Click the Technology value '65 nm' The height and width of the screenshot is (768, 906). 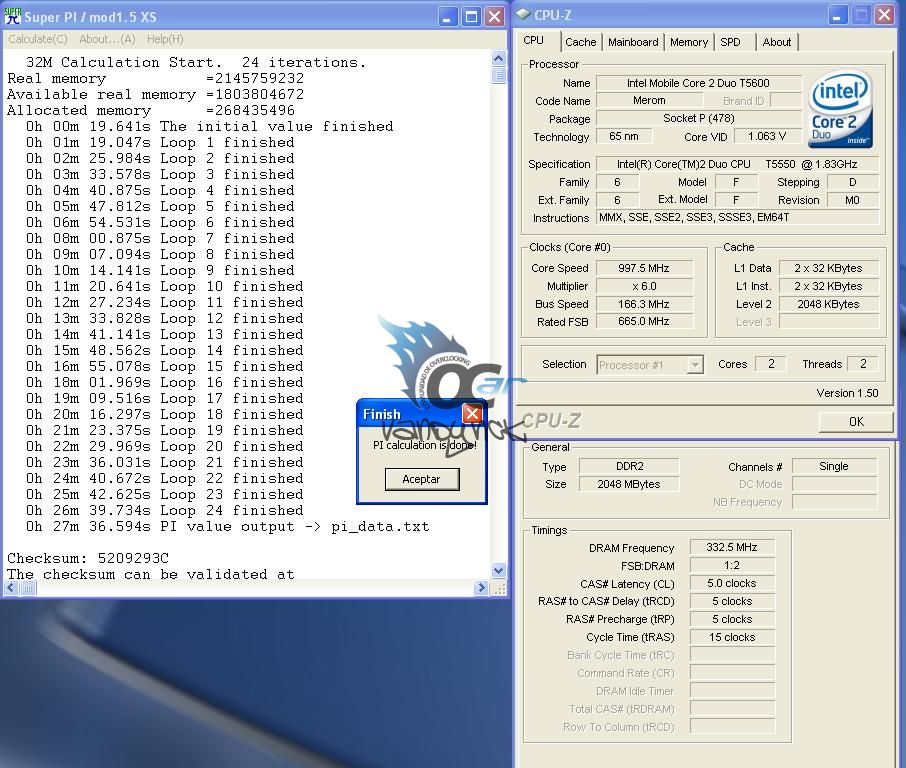pos(624,136)
